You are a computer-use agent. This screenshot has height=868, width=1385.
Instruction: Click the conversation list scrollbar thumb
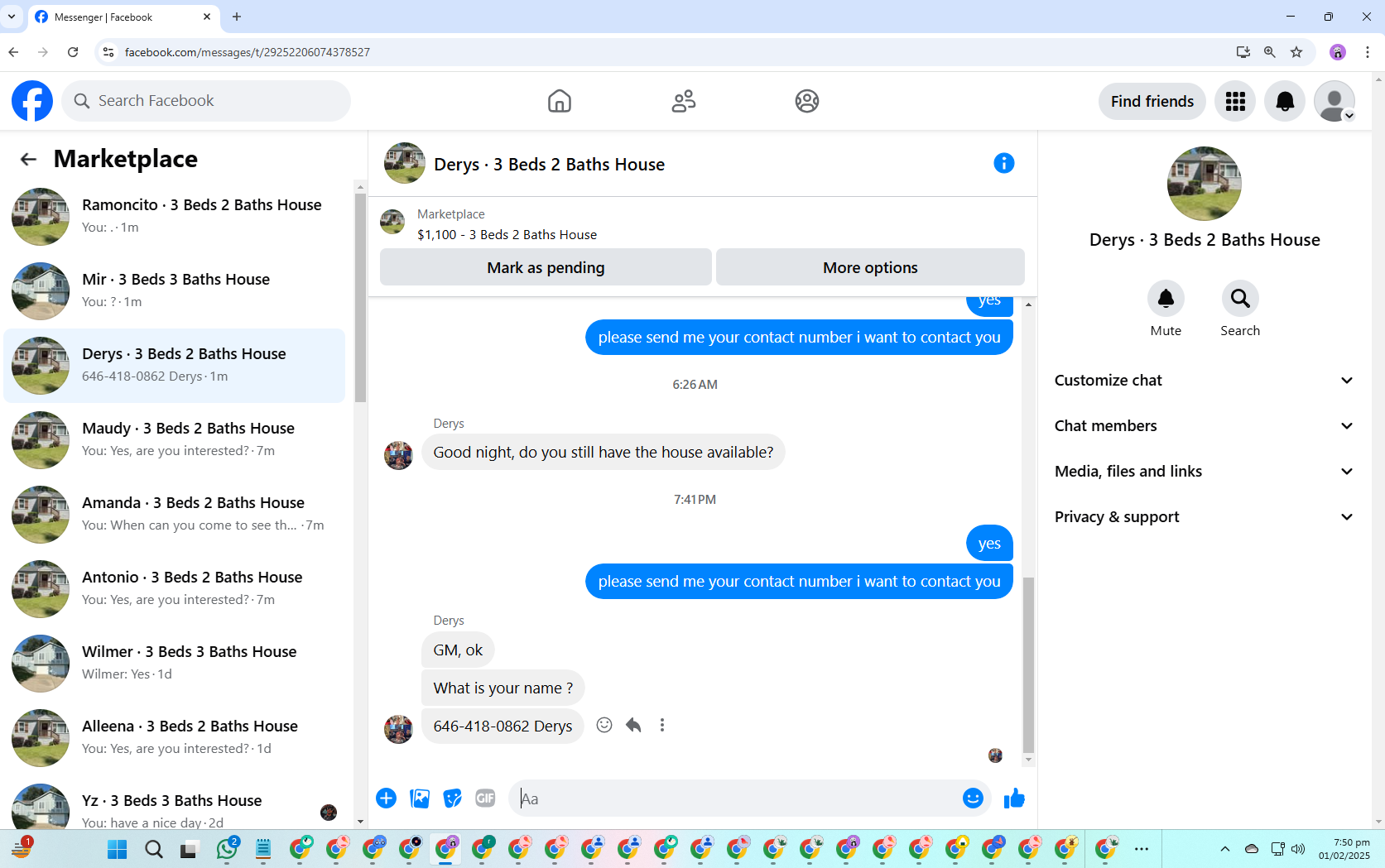click(360, 298)
